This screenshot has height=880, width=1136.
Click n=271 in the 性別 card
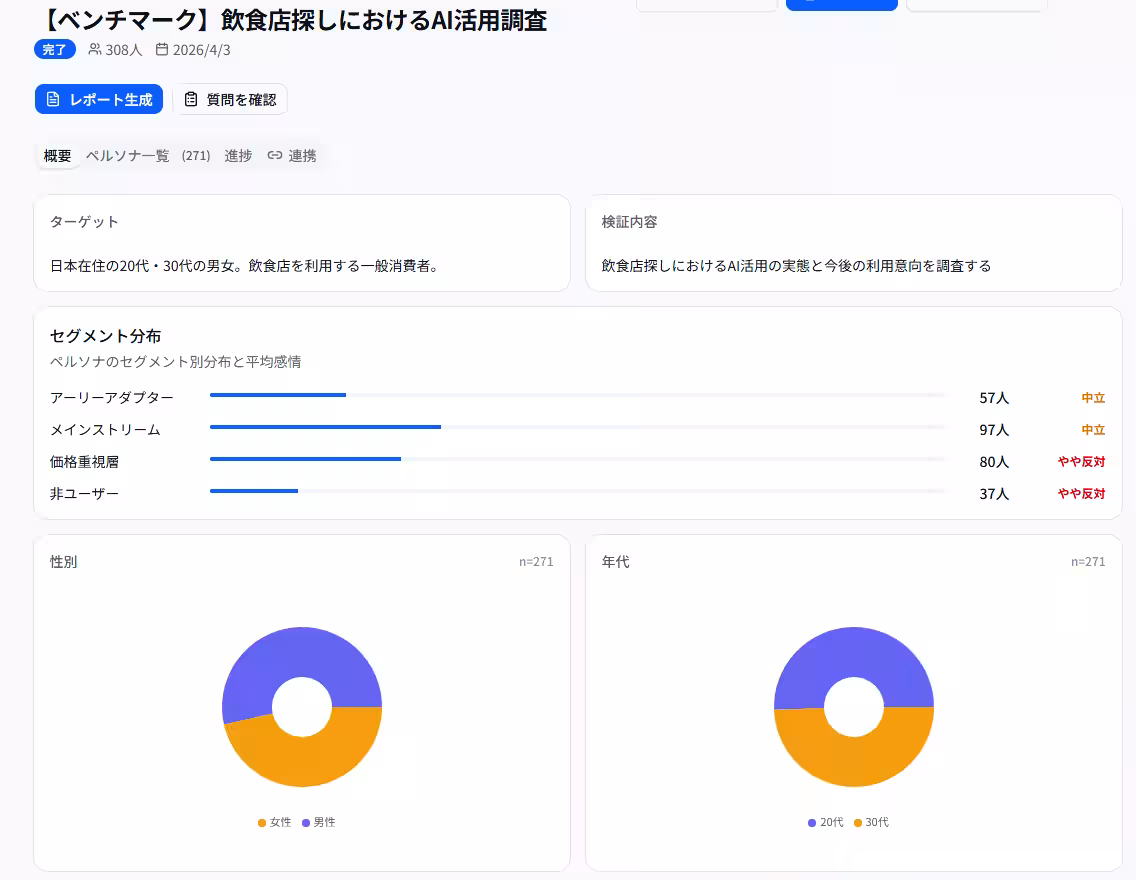point(536,561)
